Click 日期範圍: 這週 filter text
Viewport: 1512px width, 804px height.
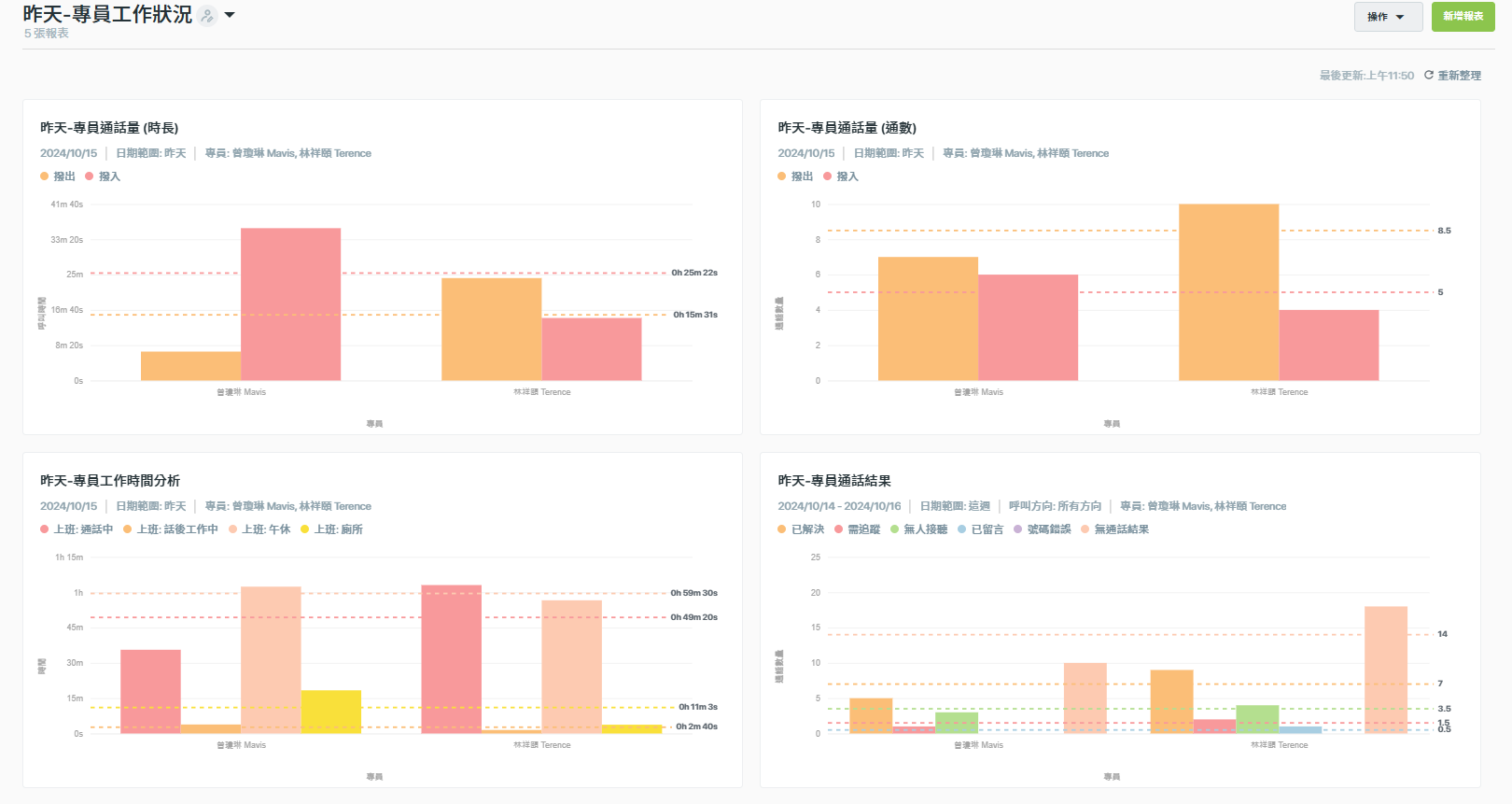coord(955,506)
